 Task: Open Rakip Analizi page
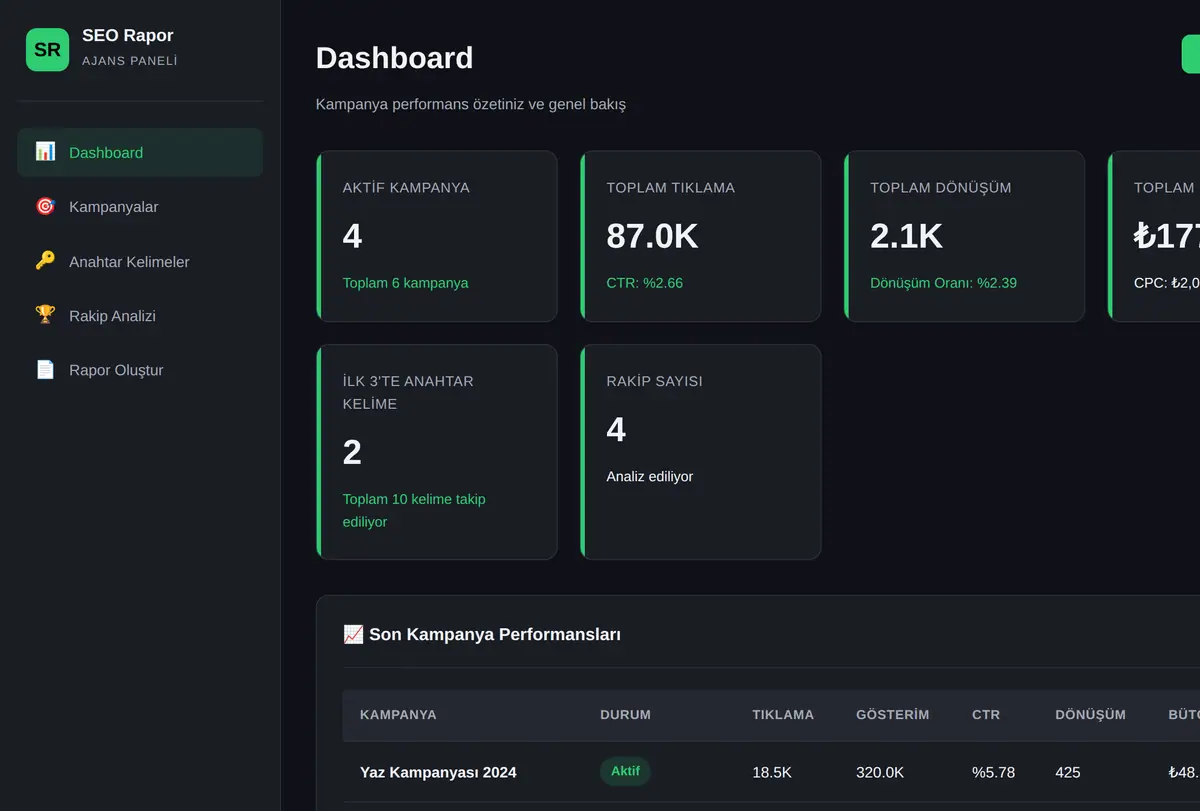pyautogui.click(x=140, y=316)
